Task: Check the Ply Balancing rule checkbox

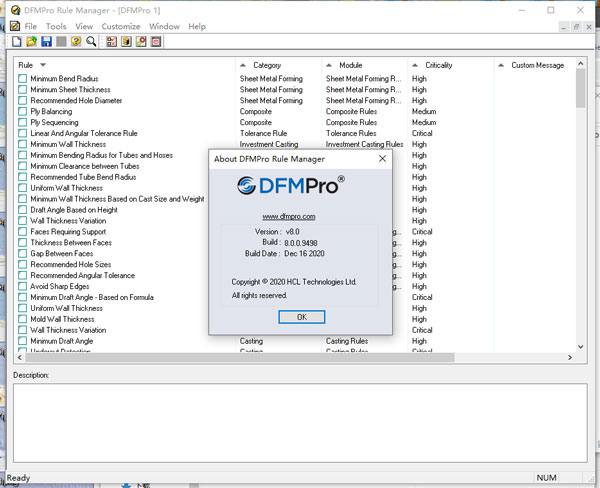Action: pos(23,112)
